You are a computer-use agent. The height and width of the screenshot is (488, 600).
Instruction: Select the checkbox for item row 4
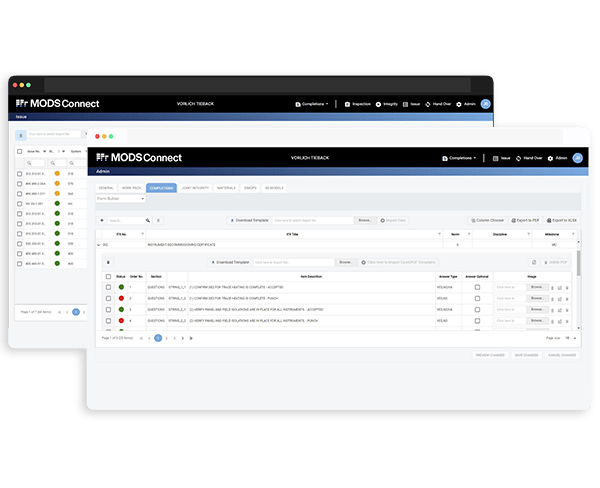click(108, 321)
